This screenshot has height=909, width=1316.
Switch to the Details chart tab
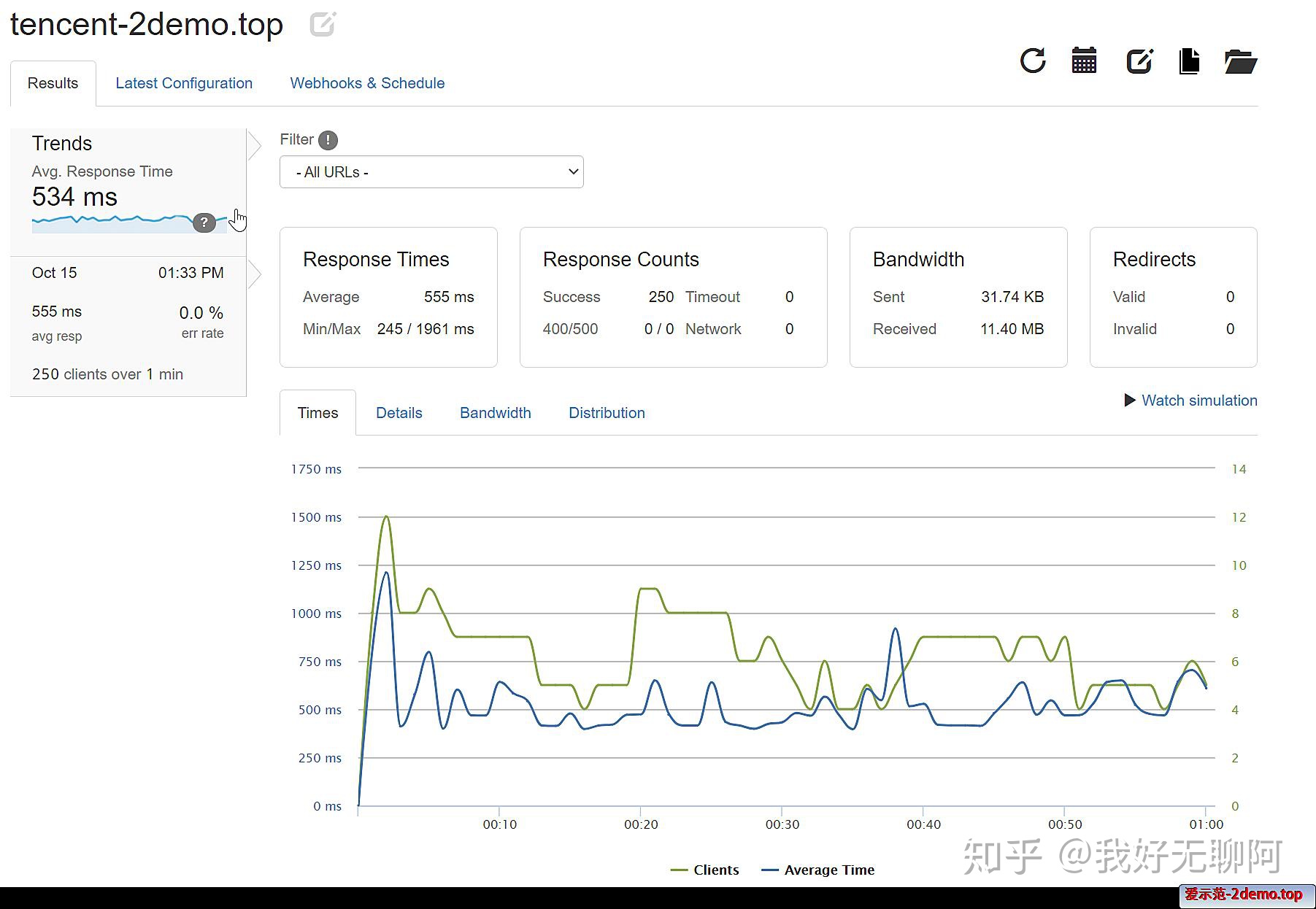[x=399, y=413]
